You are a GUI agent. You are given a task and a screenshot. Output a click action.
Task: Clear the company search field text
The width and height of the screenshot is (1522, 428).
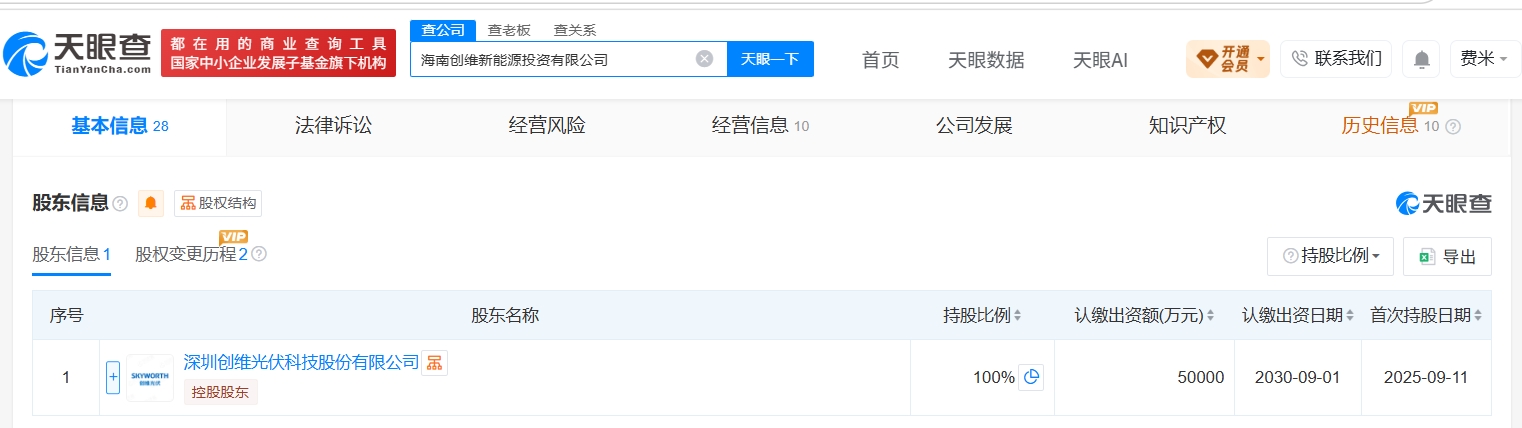pyautogui.click(x=705, y=59)
